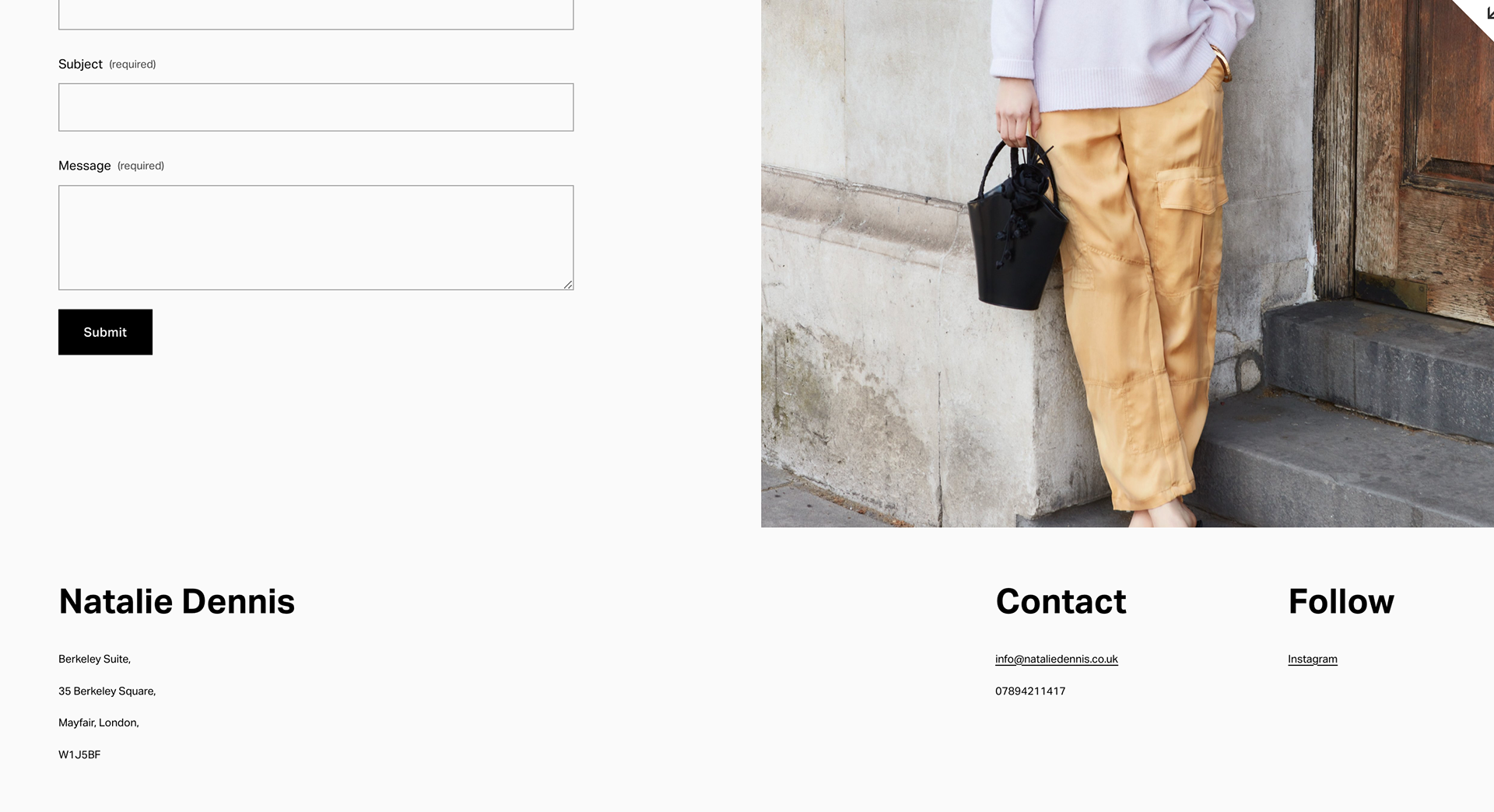The width and height of the screenshot is (1494, 812).
Task: Focus the partially visible field above Subject
Action: tap(316, 14)
